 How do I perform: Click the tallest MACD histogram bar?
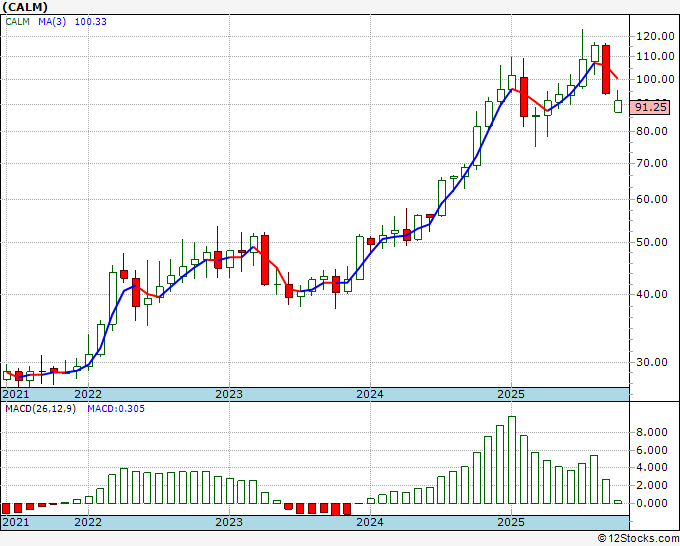coord(512,460)
